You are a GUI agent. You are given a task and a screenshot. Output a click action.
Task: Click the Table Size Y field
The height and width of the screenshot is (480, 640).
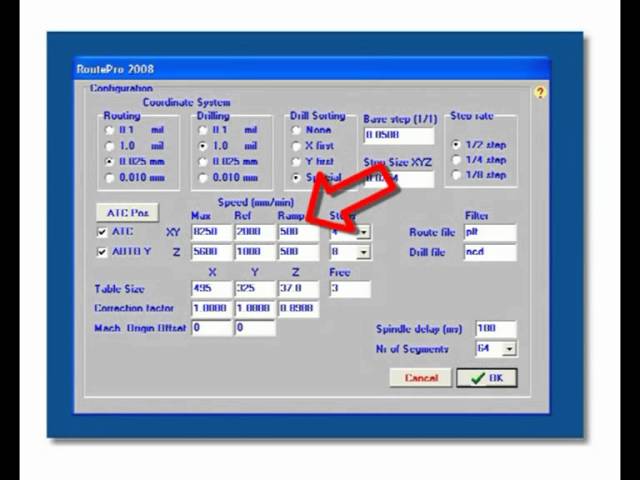coord(255,289)
